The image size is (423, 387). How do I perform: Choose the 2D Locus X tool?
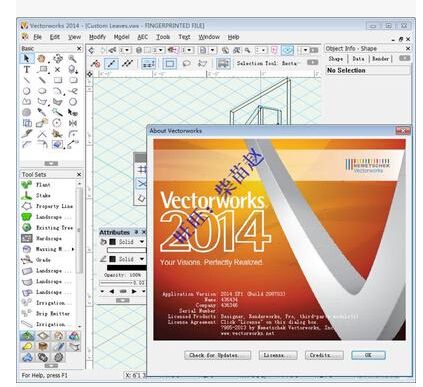point(58,69)
